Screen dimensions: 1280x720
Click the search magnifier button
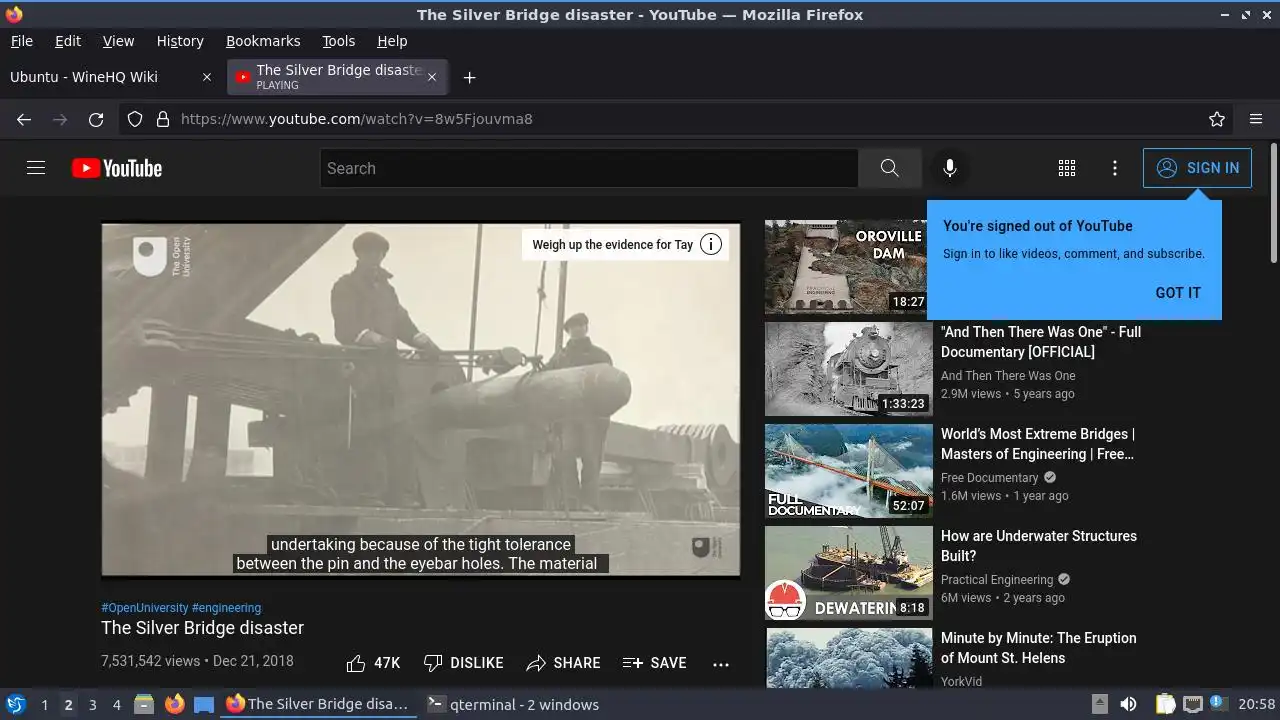(889, 168)
